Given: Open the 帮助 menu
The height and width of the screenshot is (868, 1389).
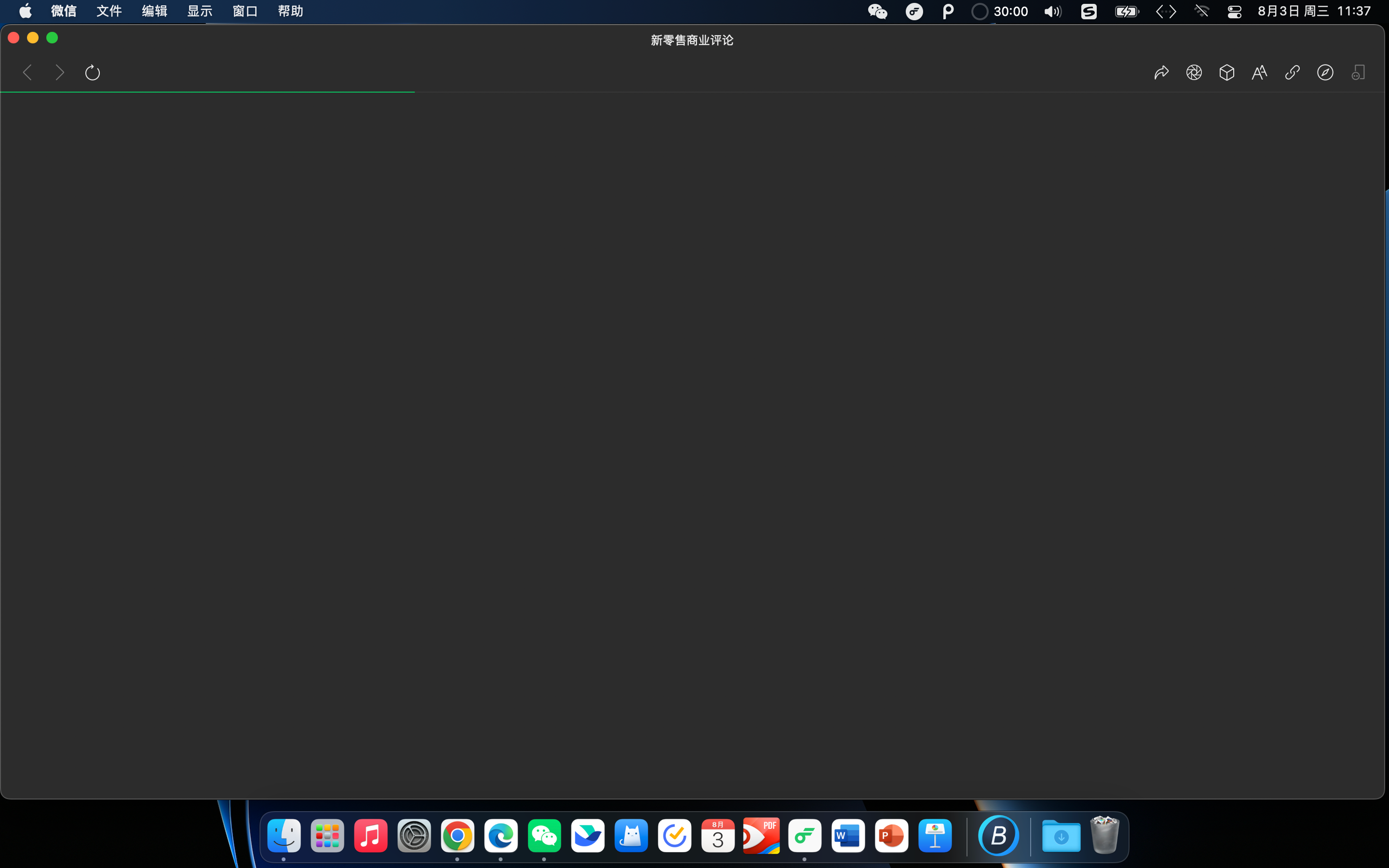Looking at the screenshot, I should [x=290, y=12].
